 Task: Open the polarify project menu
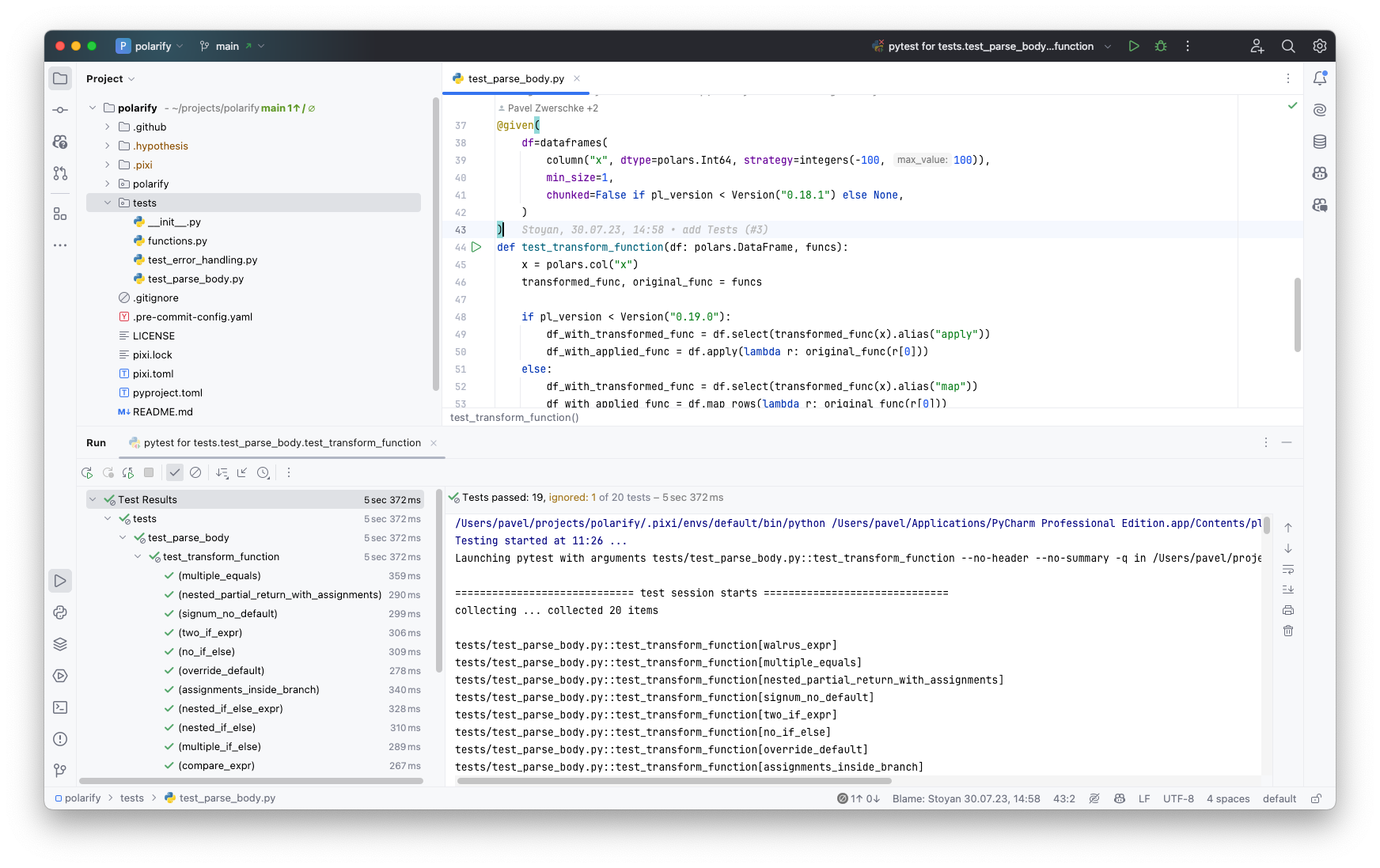coord(150,46)
